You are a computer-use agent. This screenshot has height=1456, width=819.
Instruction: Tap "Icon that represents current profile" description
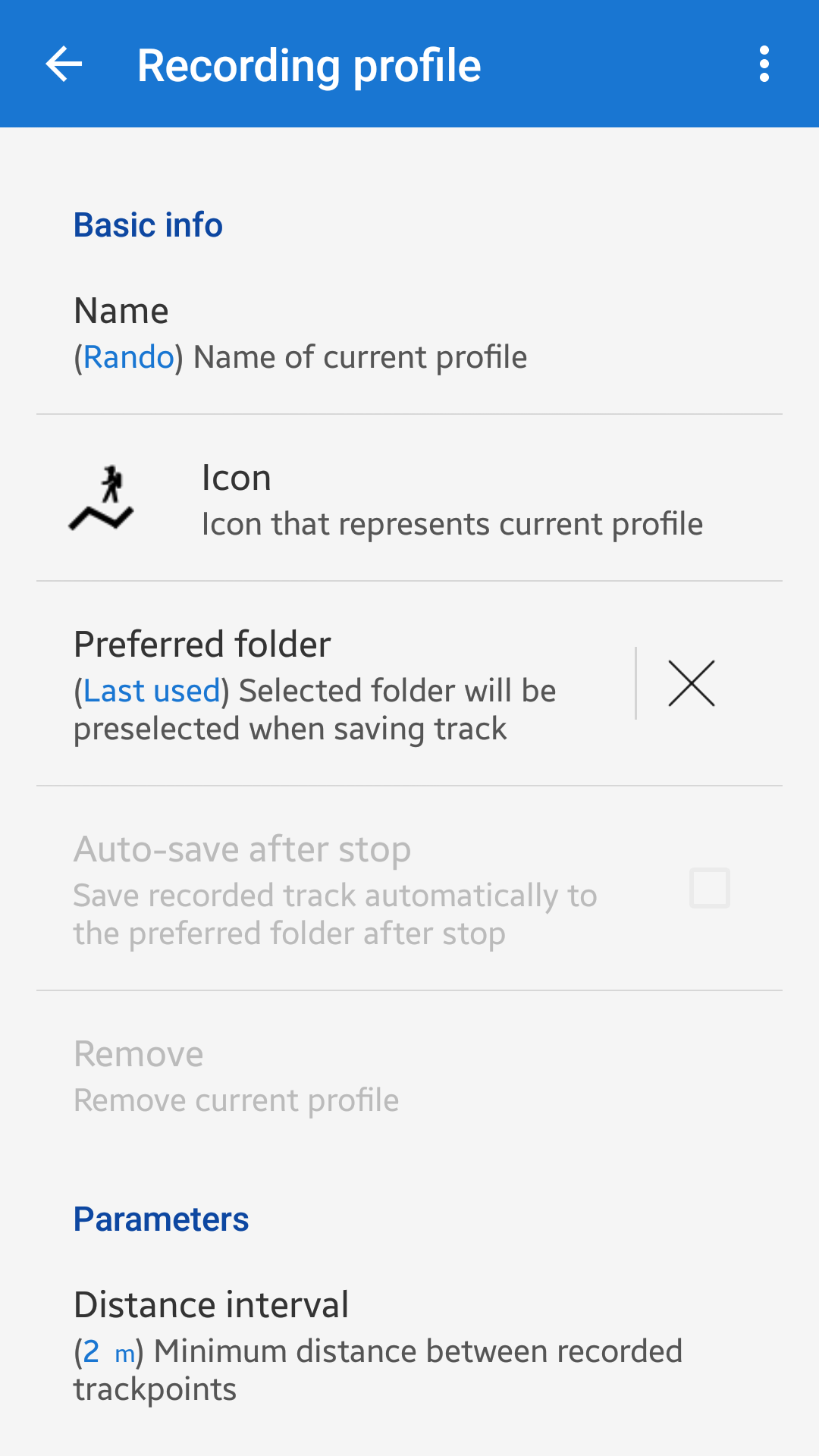point(452,524)
